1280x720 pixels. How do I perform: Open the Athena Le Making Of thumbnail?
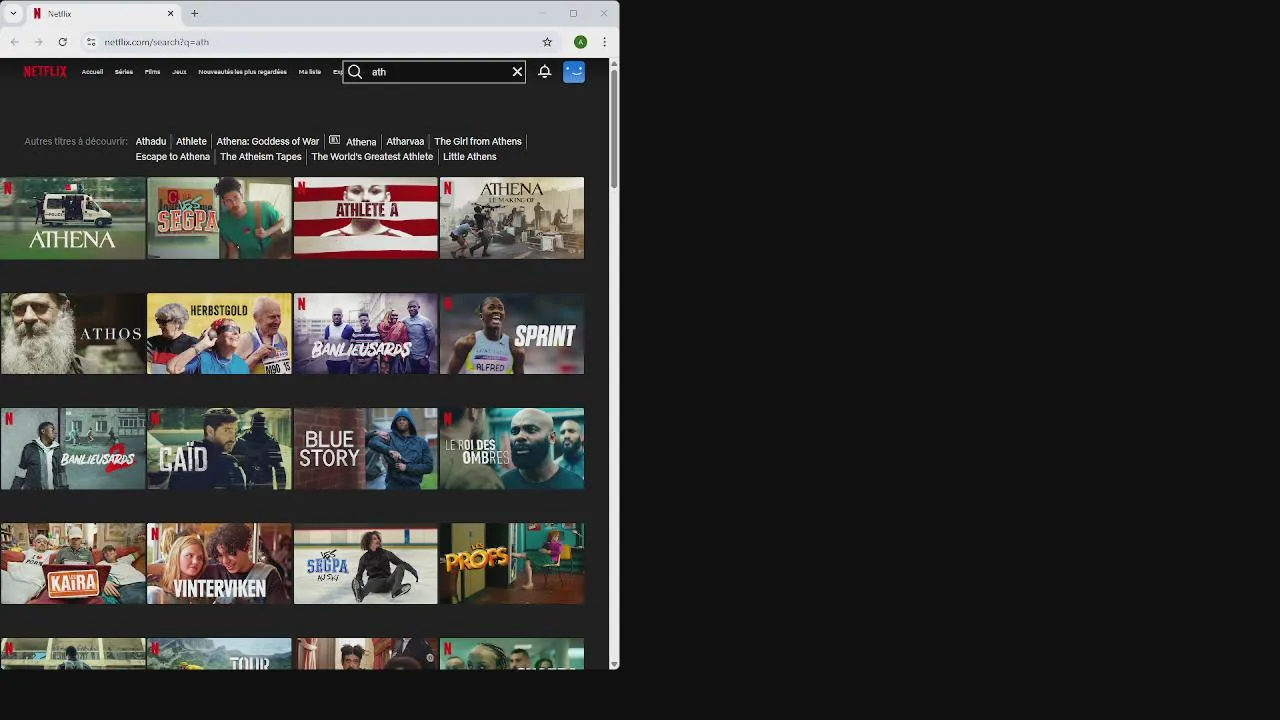click(512, 218)
